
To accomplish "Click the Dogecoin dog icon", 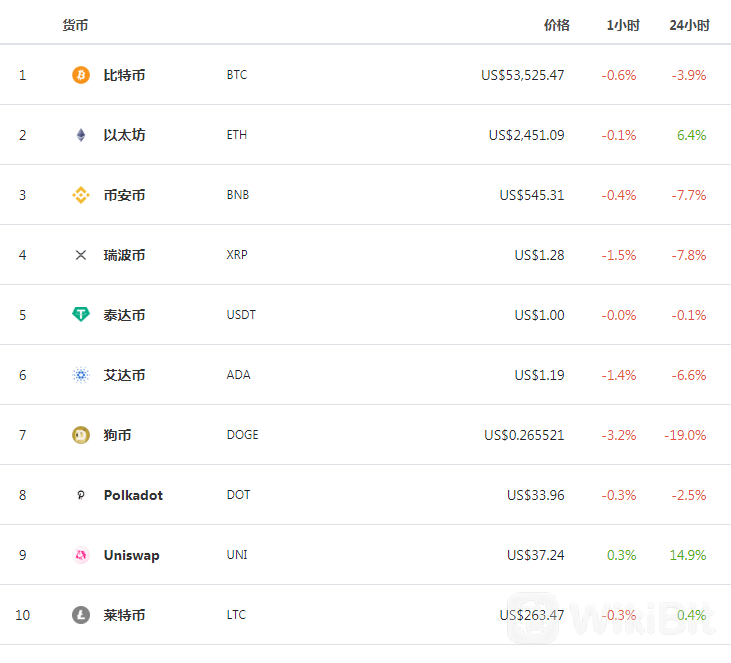I will pos(81,435).
